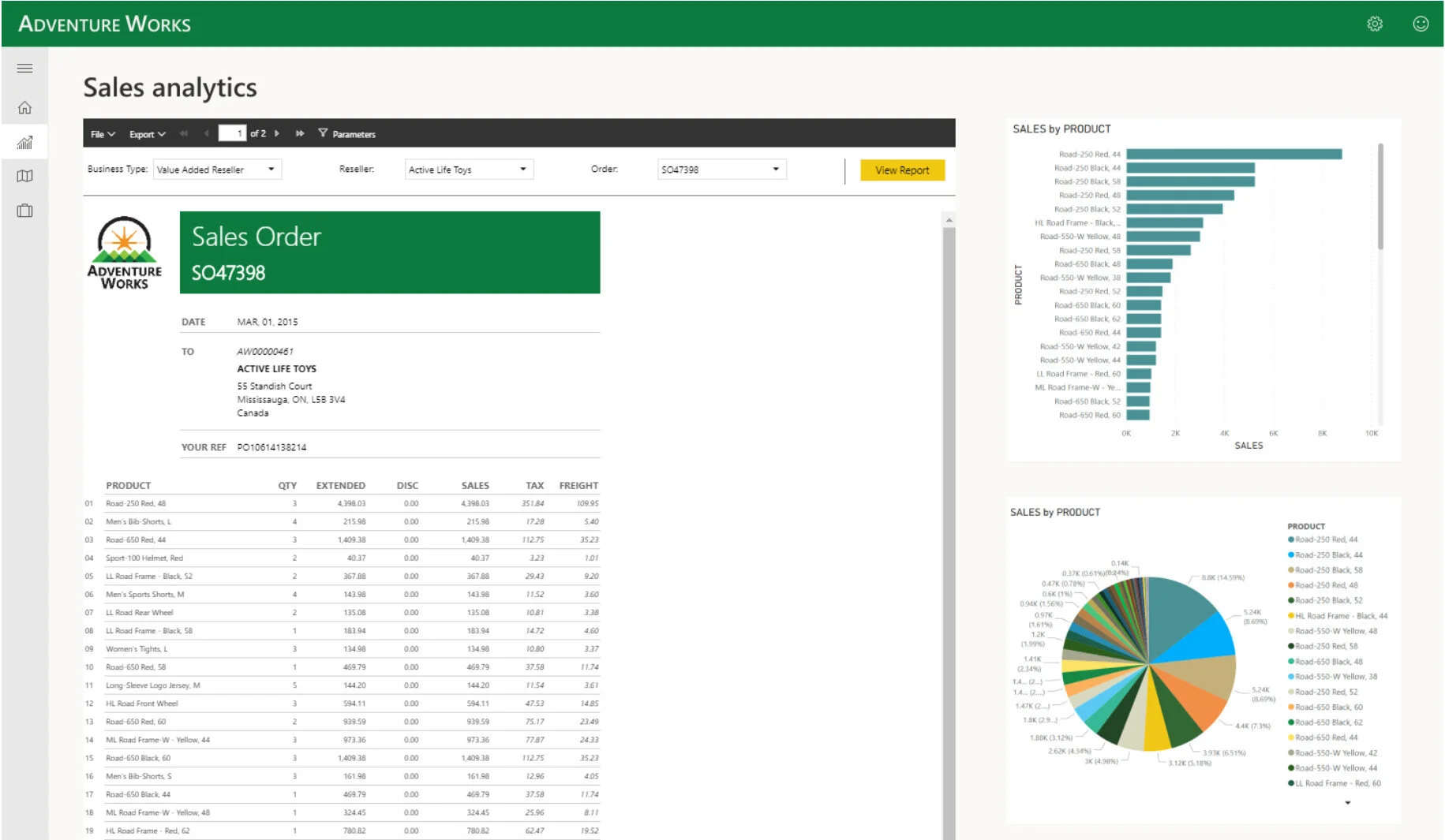Click the HL Road Front Wheel row
This screenshot has height=840, width=1445.
click(x=342, y=704)
